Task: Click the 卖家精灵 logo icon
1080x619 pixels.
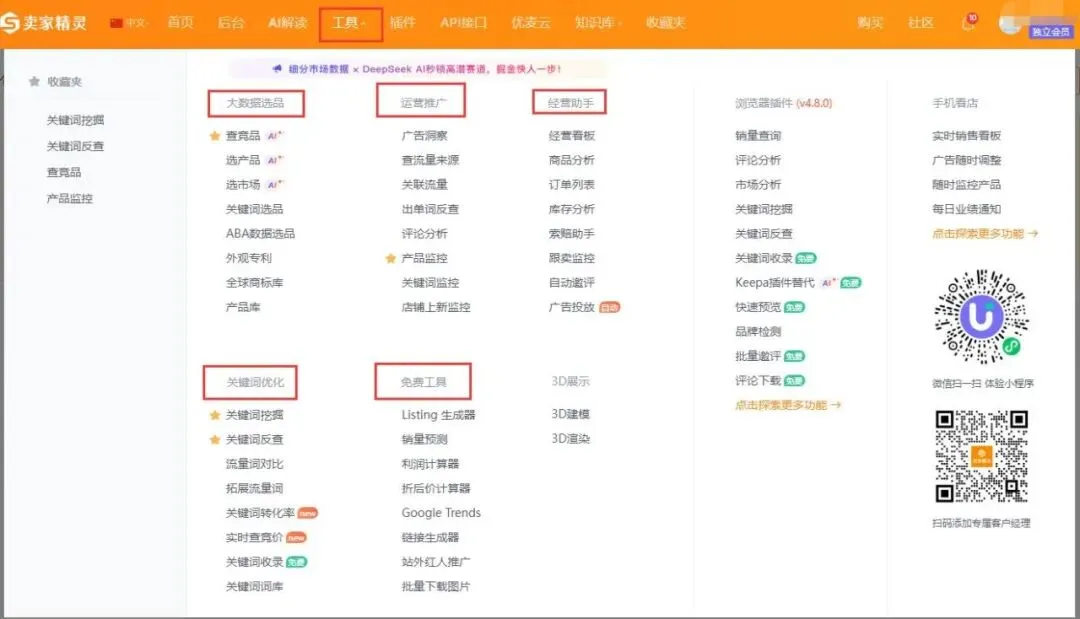Action: tap(10, 22)
